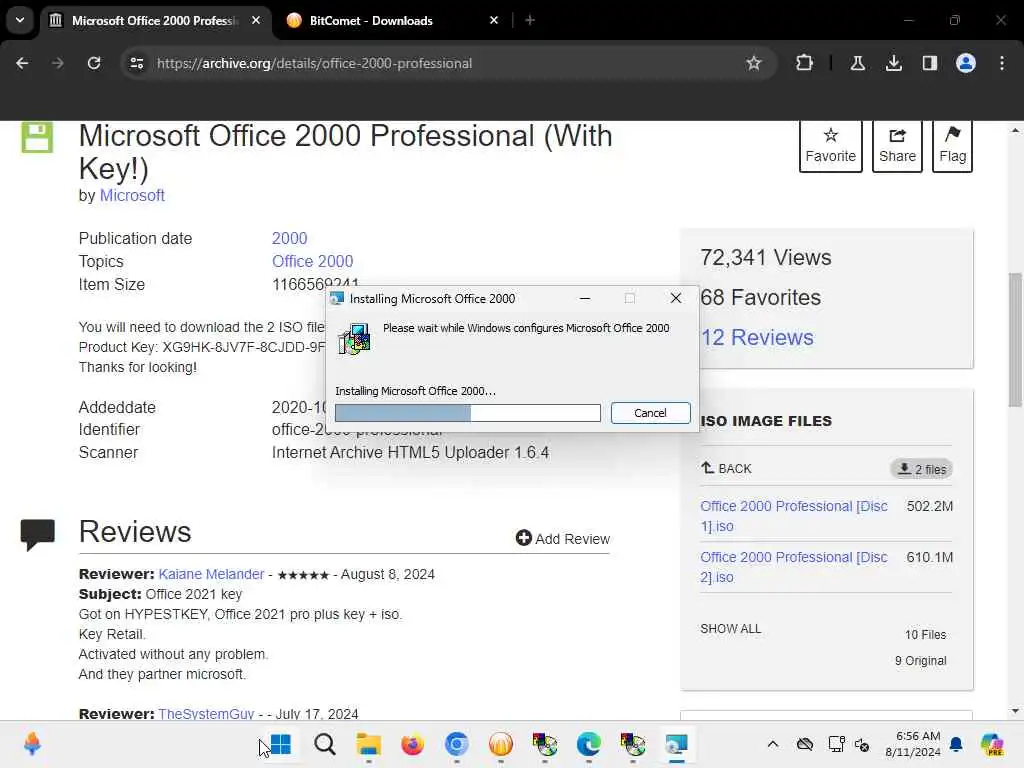Open reviewer TheSystemGuy's profile
Screen dimensions: 1024x768
point(206,714)
